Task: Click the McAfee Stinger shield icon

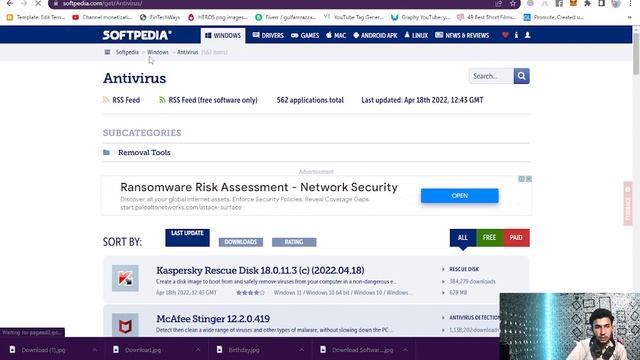Action: [125, 325]
